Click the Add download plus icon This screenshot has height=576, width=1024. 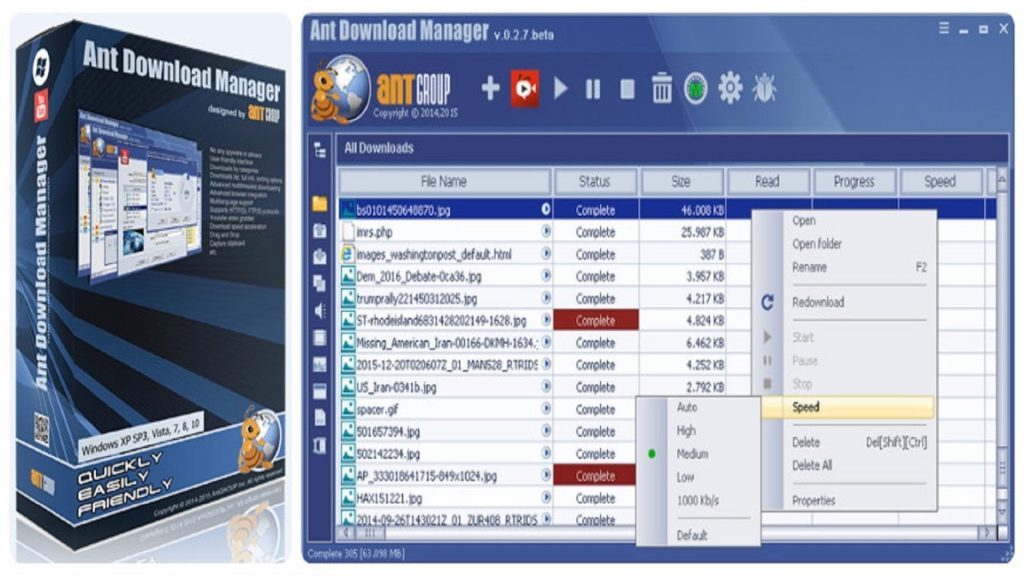(490, 89)
